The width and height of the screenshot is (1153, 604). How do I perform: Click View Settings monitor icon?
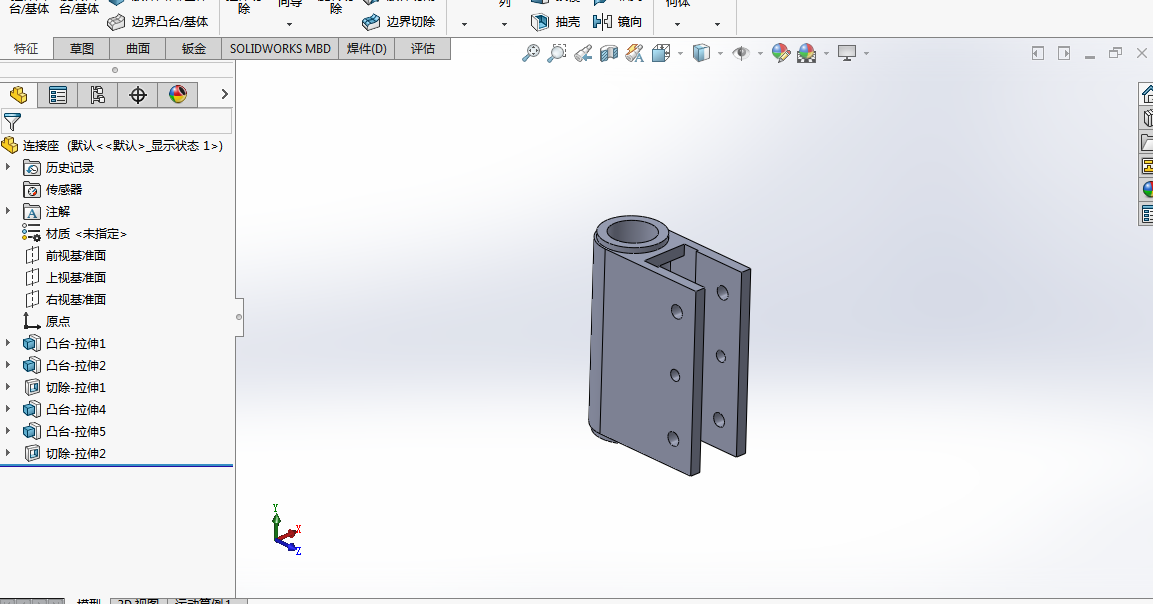coord(847,53)
